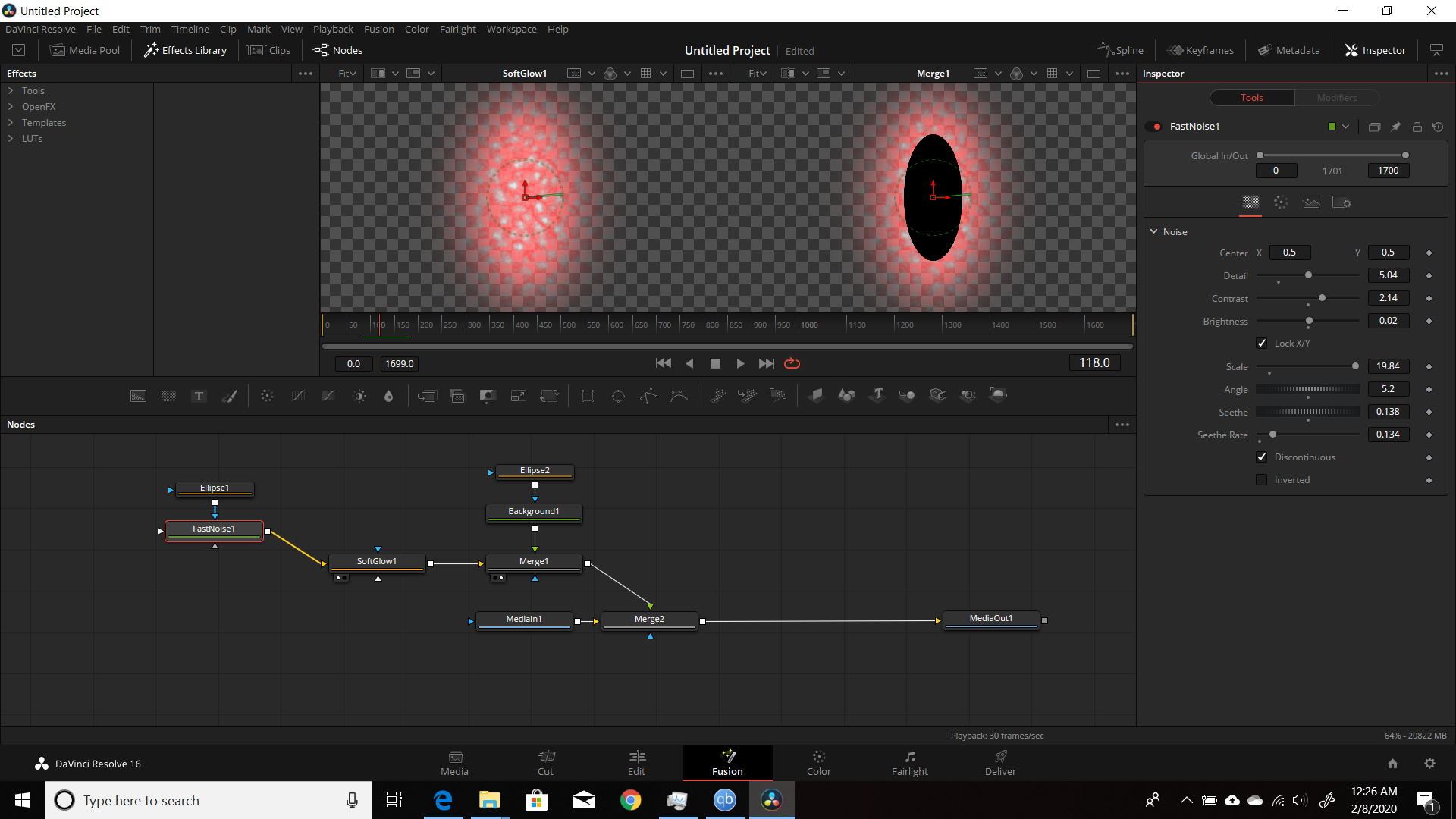This screenshot has height=819, width=1456.
Task: Switch to the Color page
Action: coord(818,763)
